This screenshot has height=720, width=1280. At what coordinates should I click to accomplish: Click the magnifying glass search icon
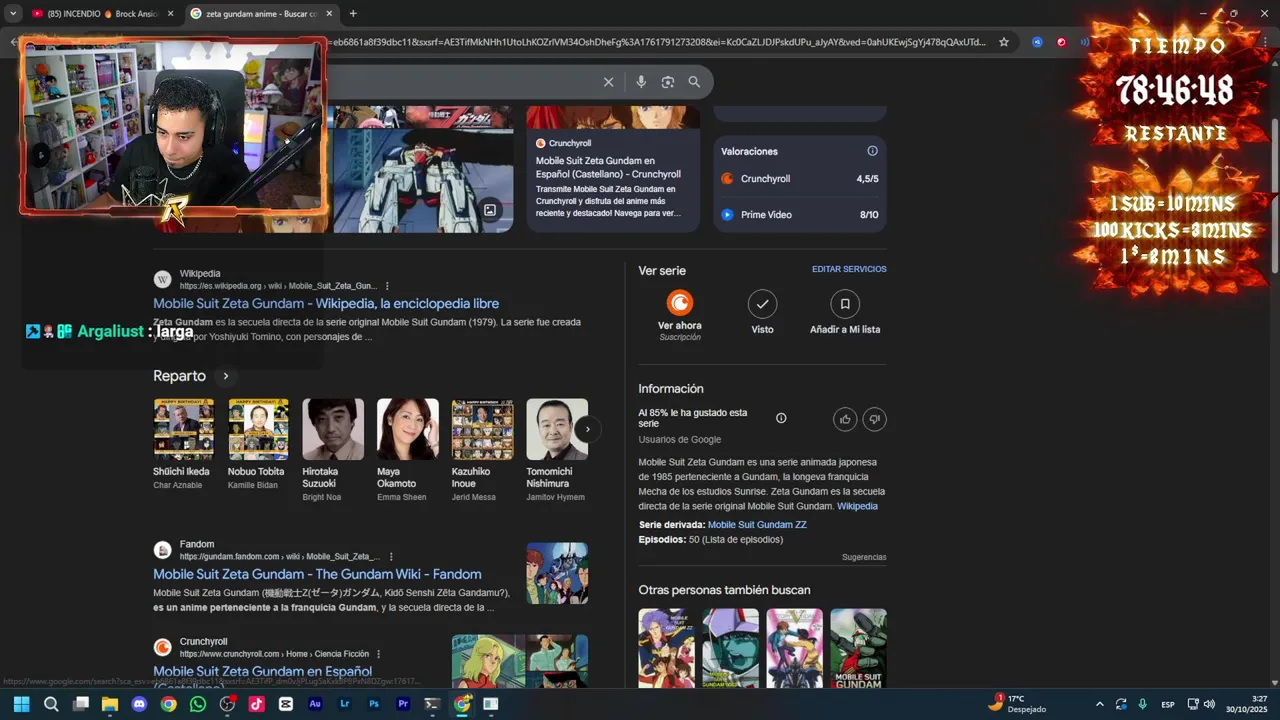[694, 82]
